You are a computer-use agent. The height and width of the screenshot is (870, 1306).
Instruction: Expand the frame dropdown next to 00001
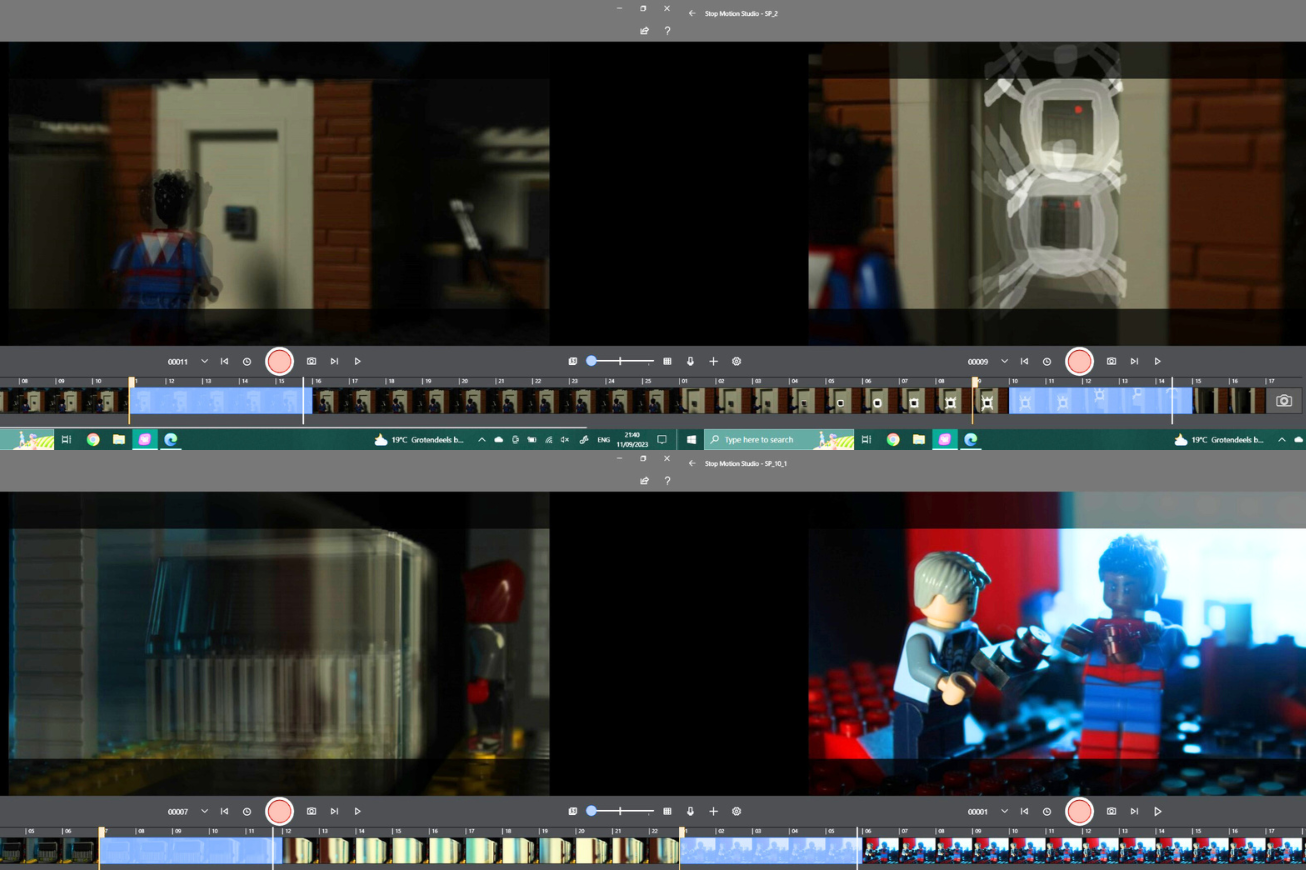point(1004,812)
